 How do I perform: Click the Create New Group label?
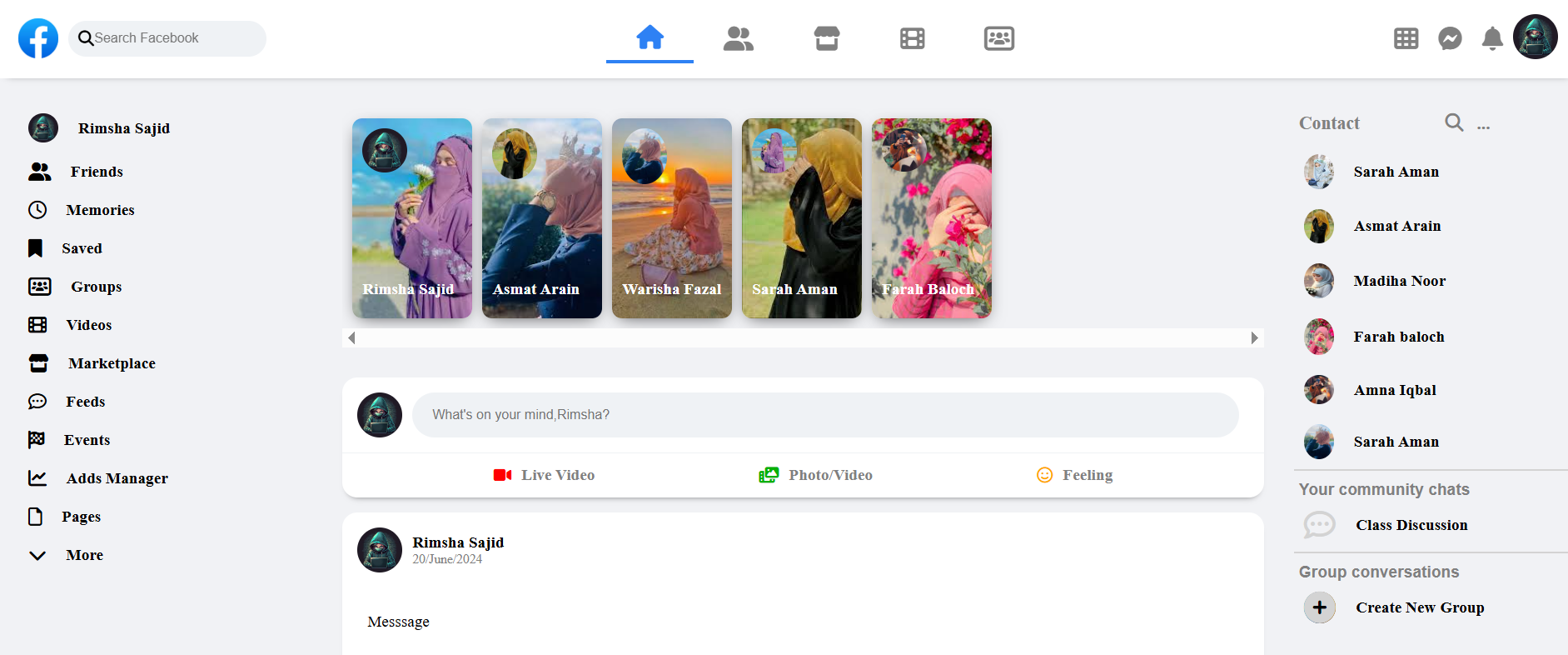(1420, 607)
